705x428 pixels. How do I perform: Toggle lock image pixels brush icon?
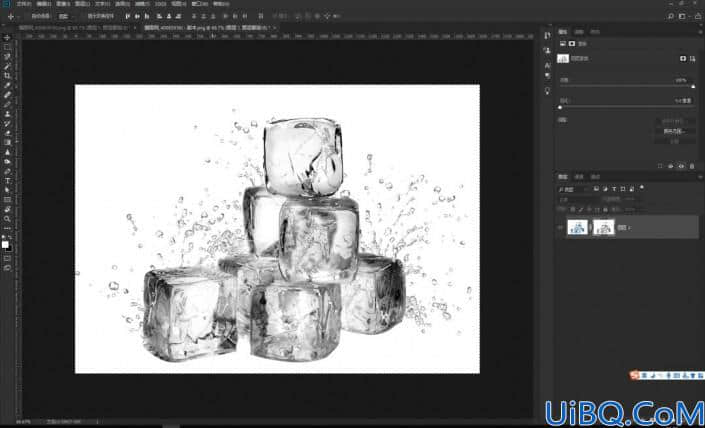pyautogui.click(x=580, y=210)
